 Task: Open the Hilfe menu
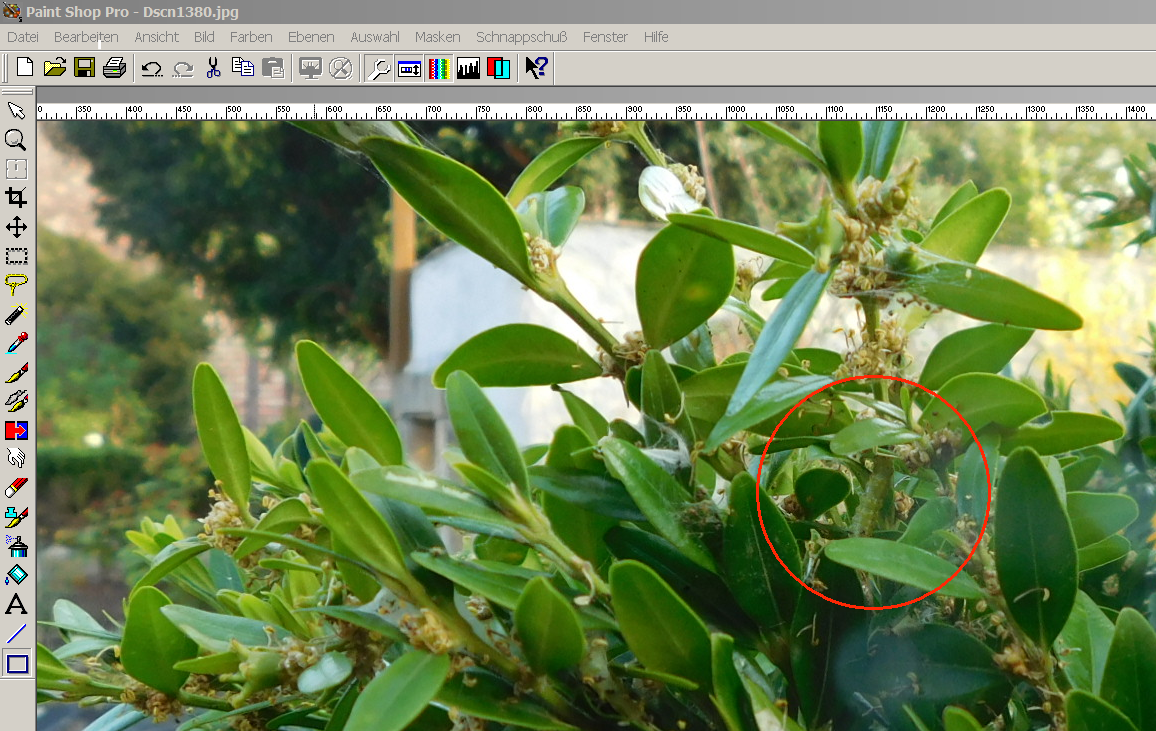click(655, 37)
